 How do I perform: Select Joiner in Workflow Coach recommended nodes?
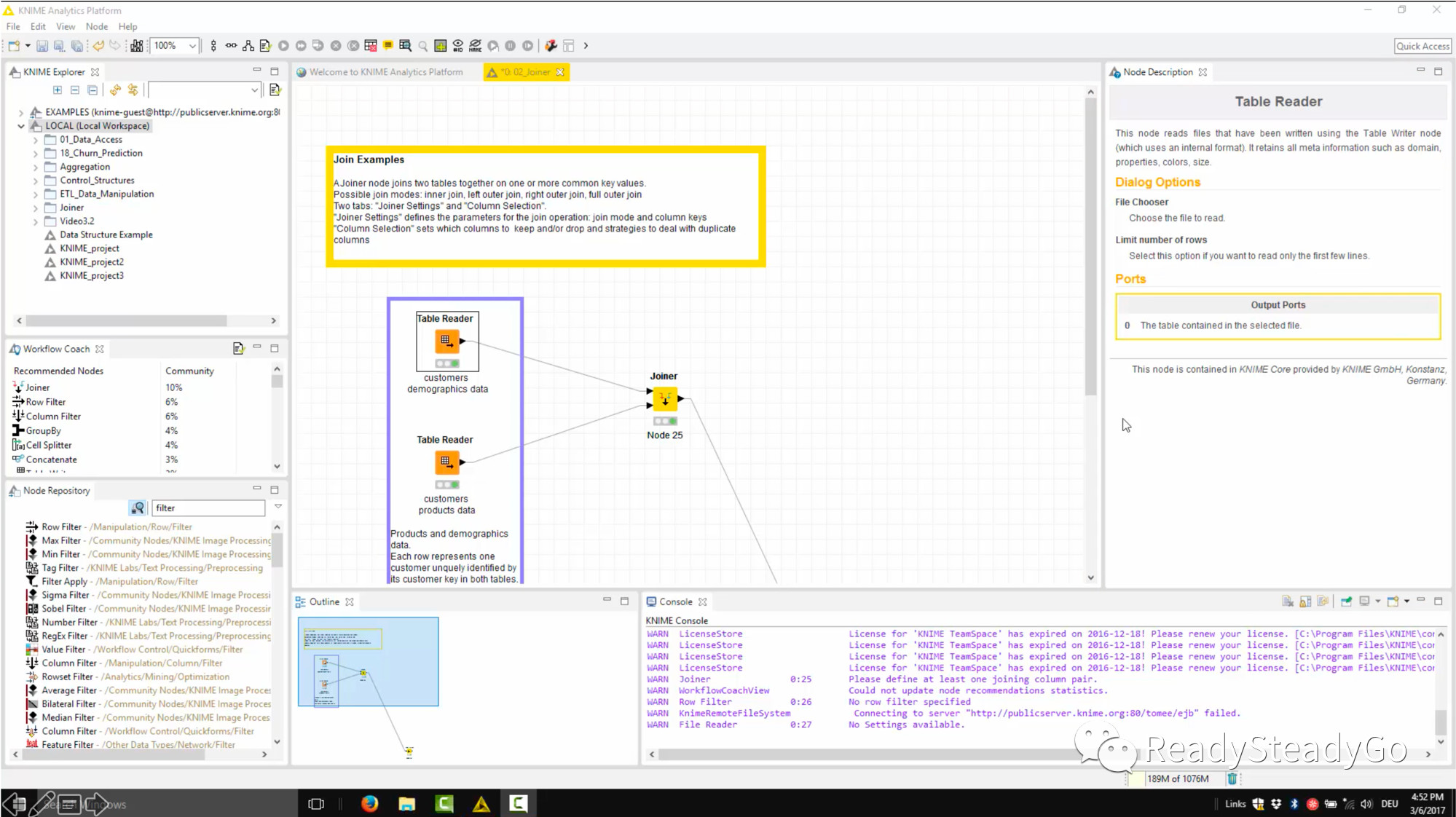click(x=38, y=387)
